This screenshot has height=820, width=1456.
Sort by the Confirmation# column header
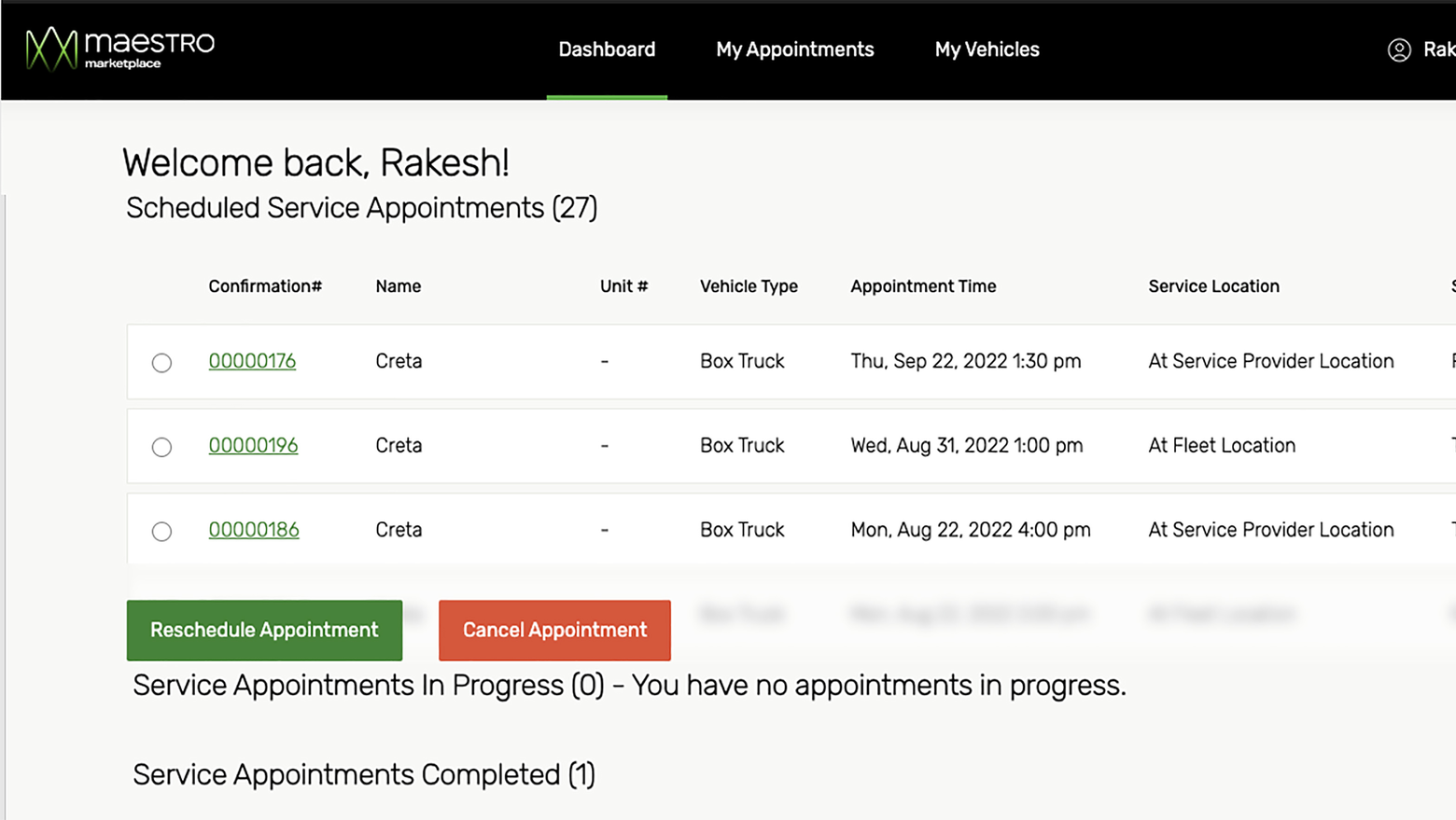pyautogui.click(x=265, y=286)
